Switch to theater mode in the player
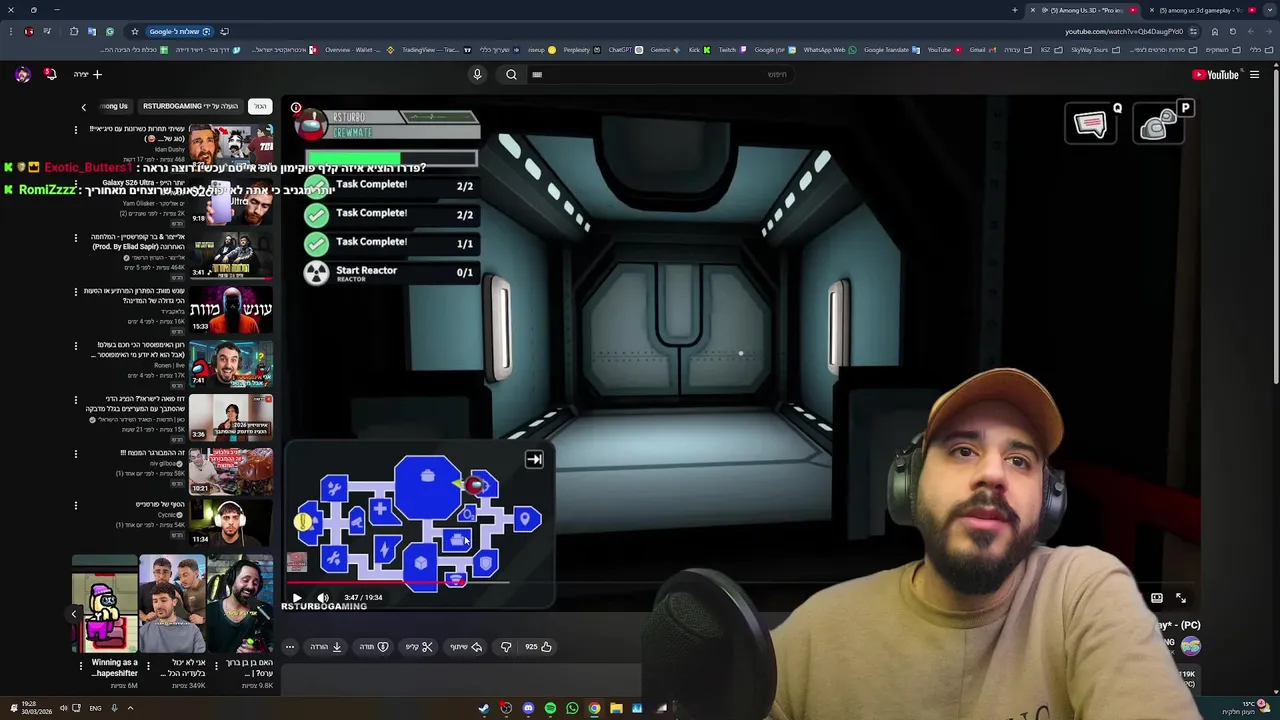Image resolution: width=1280 pixels, height=720 pixels. click(x=1157, y=598)
